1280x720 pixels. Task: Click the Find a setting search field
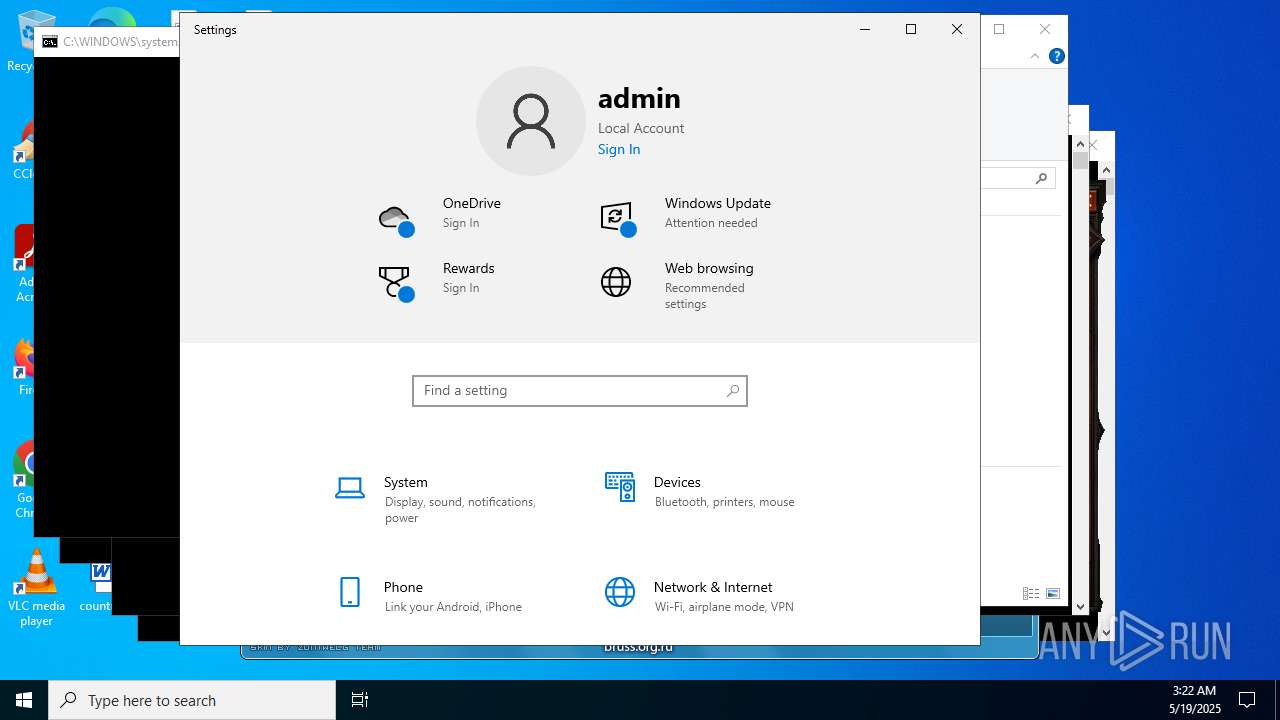click(x=580, y=391)
